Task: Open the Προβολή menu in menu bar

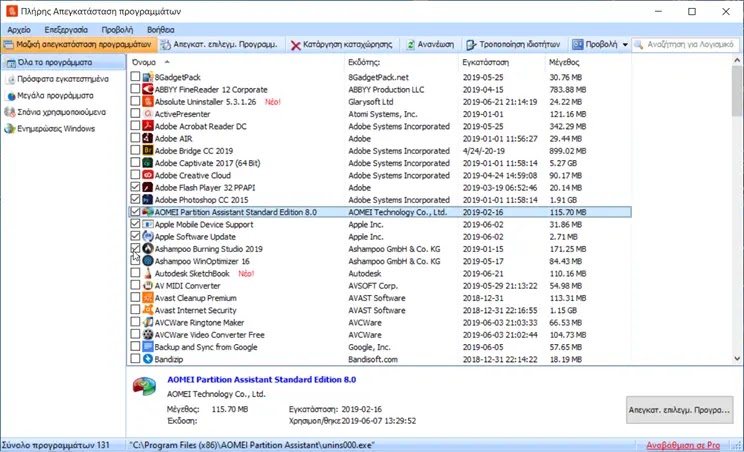Action: [117, 29]
